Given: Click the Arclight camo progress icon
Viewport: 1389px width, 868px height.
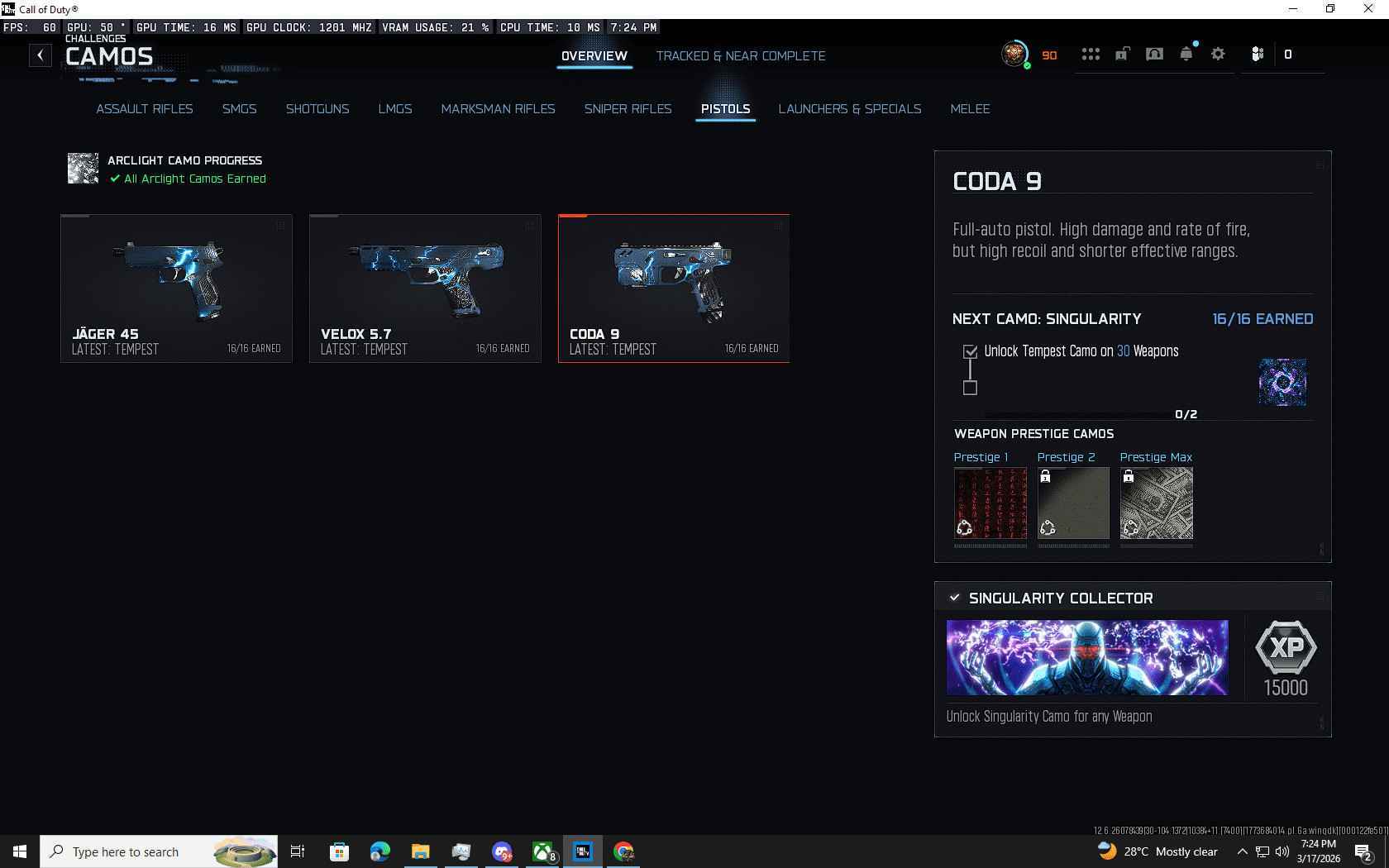Looking at the screenshot, I should coord(83,169).
